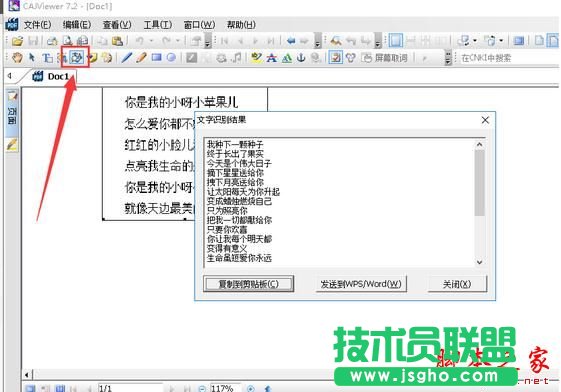
Task: Click document line 你是我的小呀小苹果儿
Action: tap(181, 102)
